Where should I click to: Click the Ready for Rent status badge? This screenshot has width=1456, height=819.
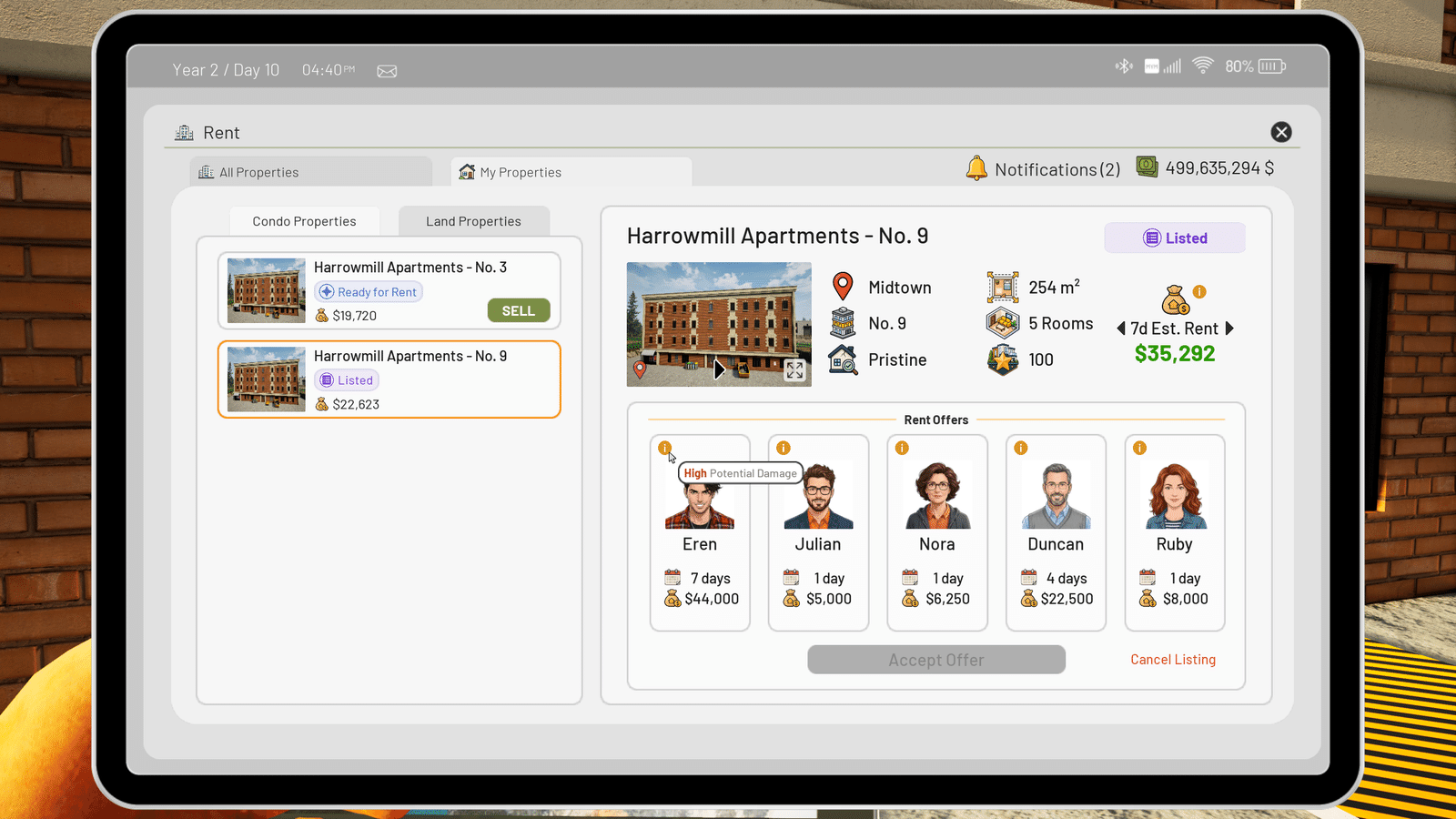[369, 292]
